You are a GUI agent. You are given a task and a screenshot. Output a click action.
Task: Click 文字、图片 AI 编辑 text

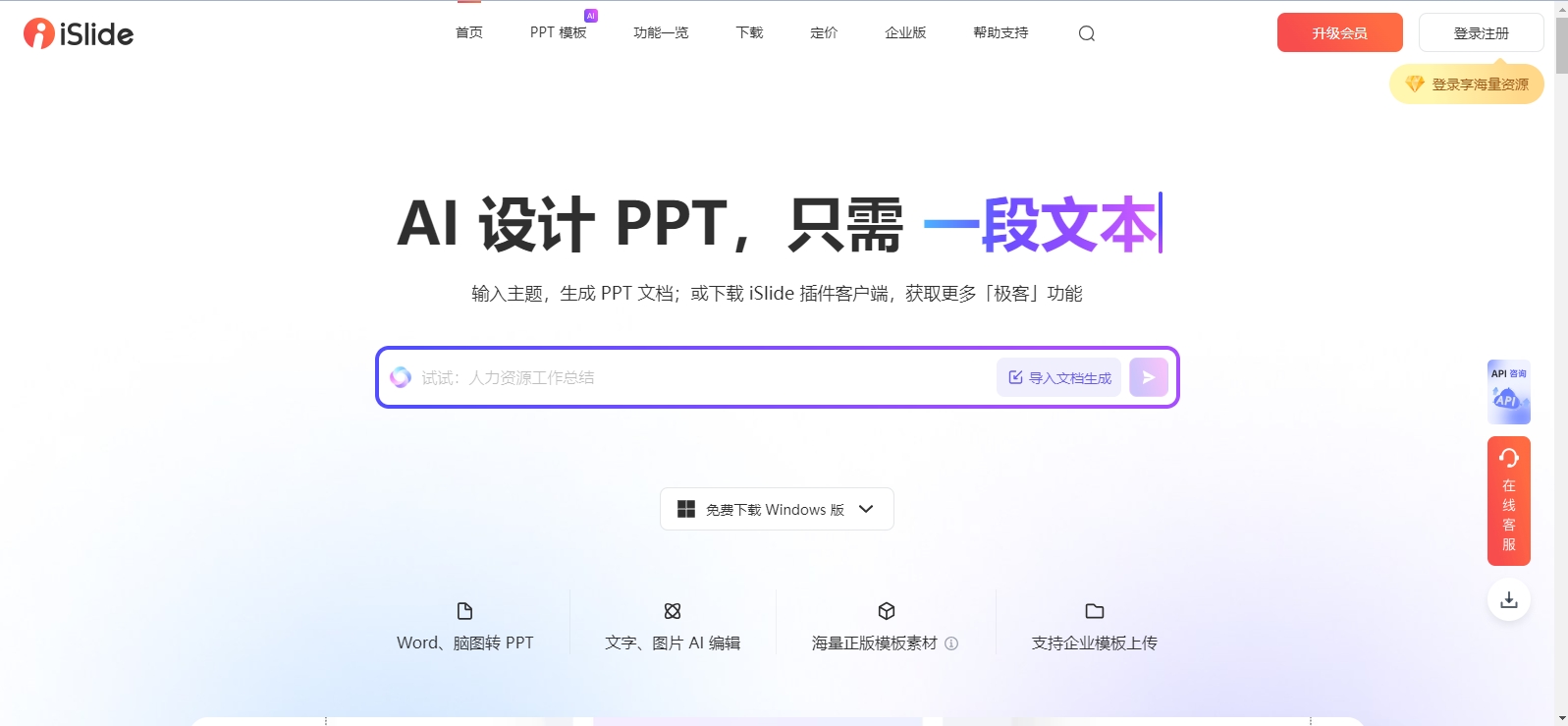(x=673, y=643)
